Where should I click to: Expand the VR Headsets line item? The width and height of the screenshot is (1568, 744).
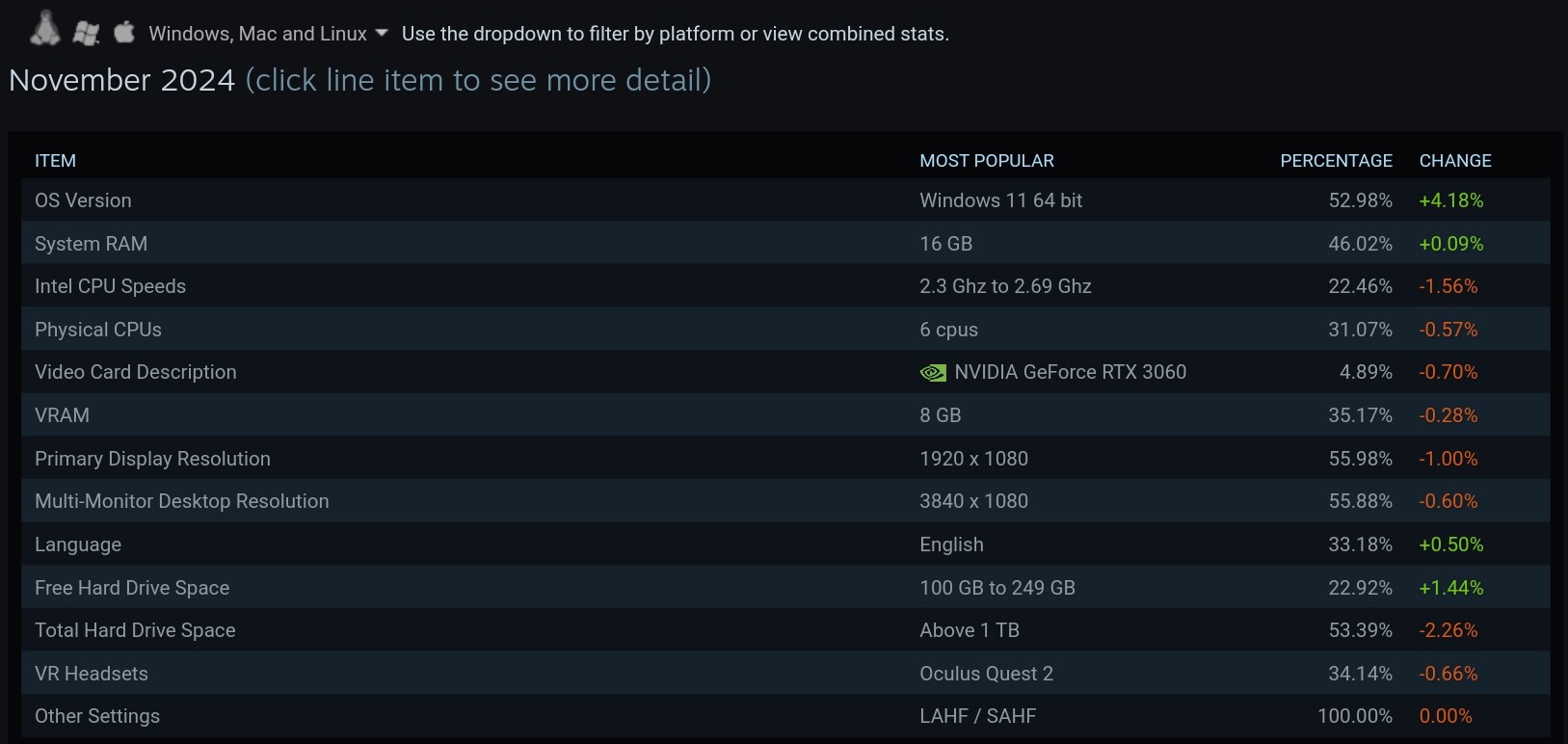tap(785, 674)
